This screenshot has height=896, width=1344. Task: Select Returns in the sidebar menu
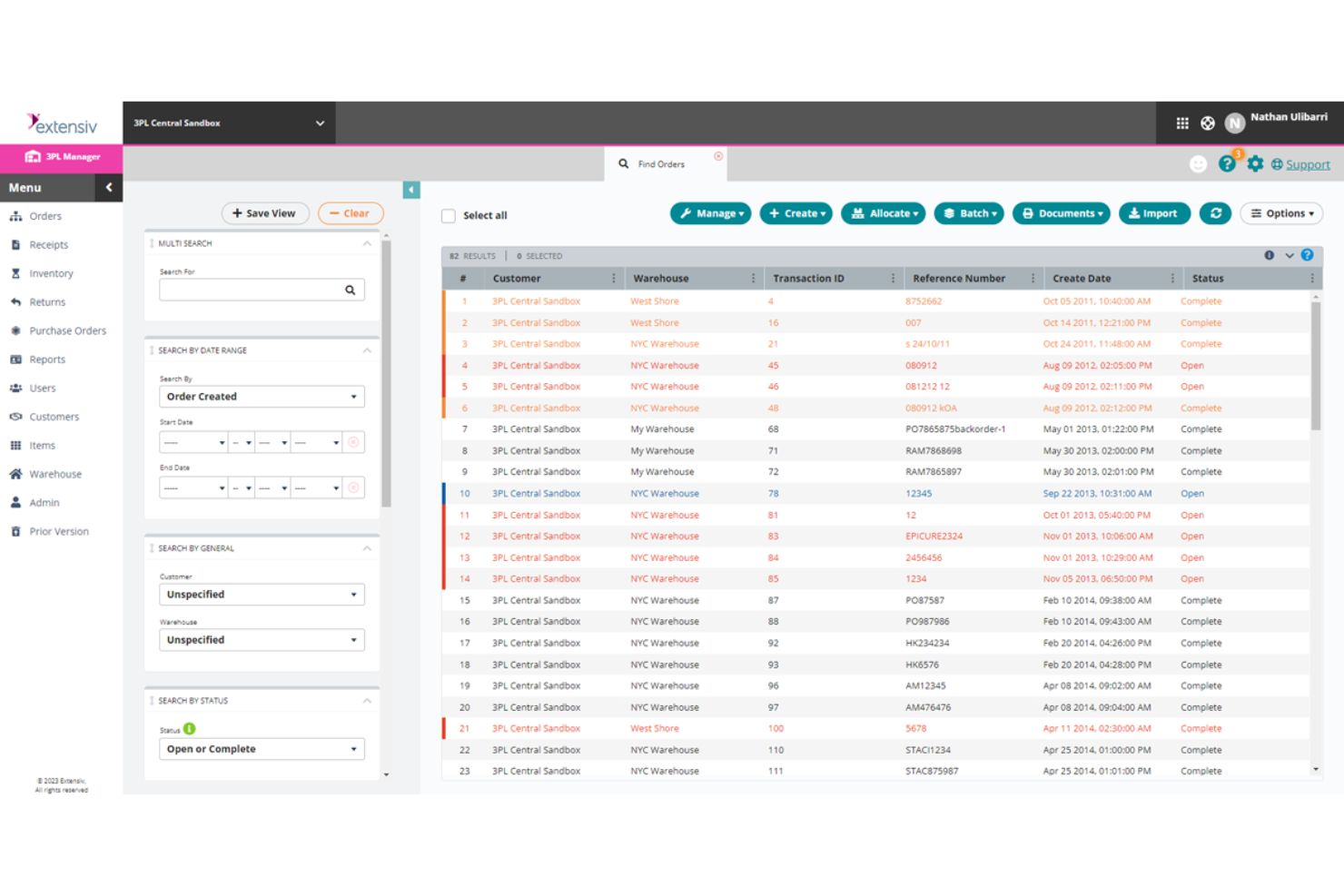coord(47,302)
